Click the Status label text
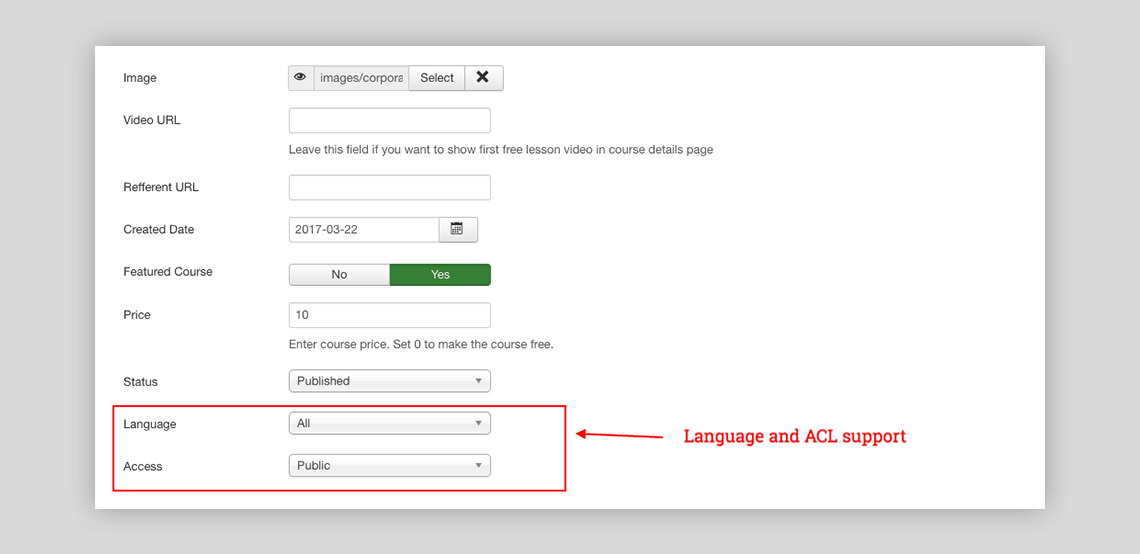1140x554 pixels. click(140, 382)
